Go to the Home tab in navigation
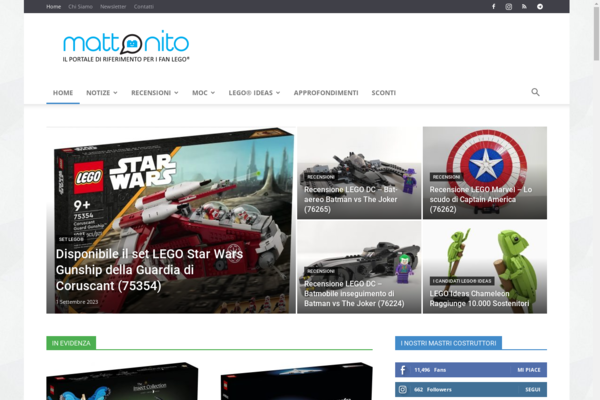Image resolution: width=600 pixels, height=400 pixels. pyautogui.click(x=63, y=92)
